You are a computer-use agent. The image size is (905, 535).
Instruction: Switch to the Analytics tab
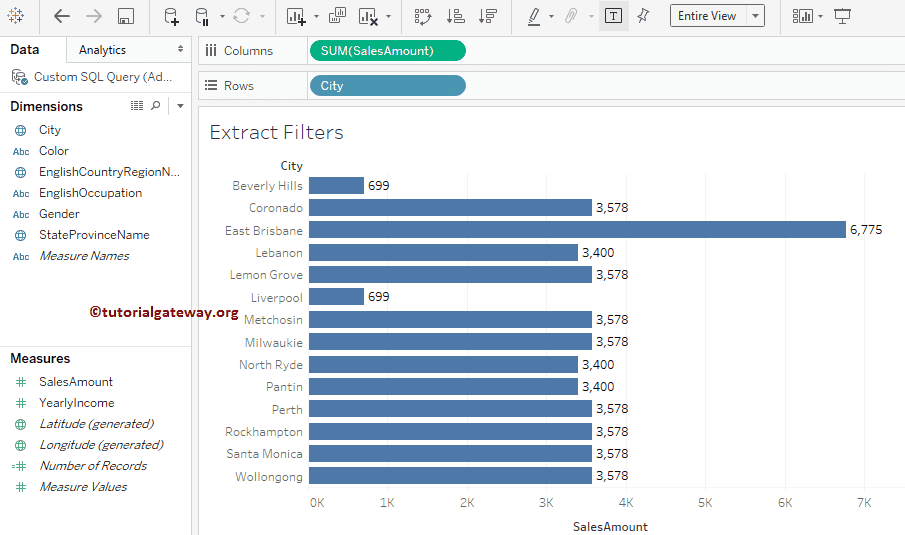129,50
